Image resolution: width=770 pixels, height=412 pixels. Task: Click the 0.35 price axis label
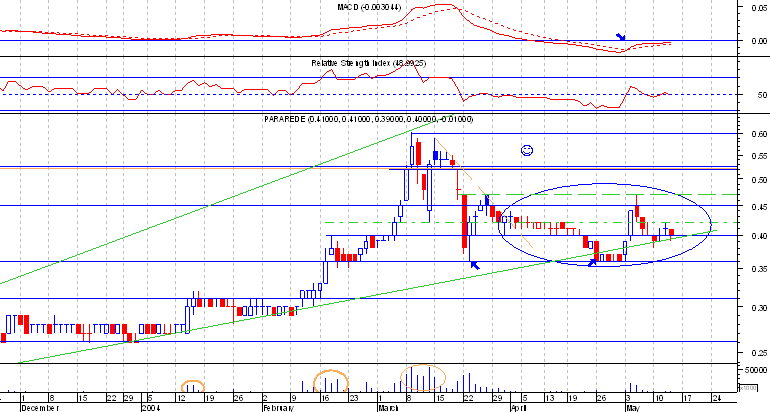pos(758,269)
